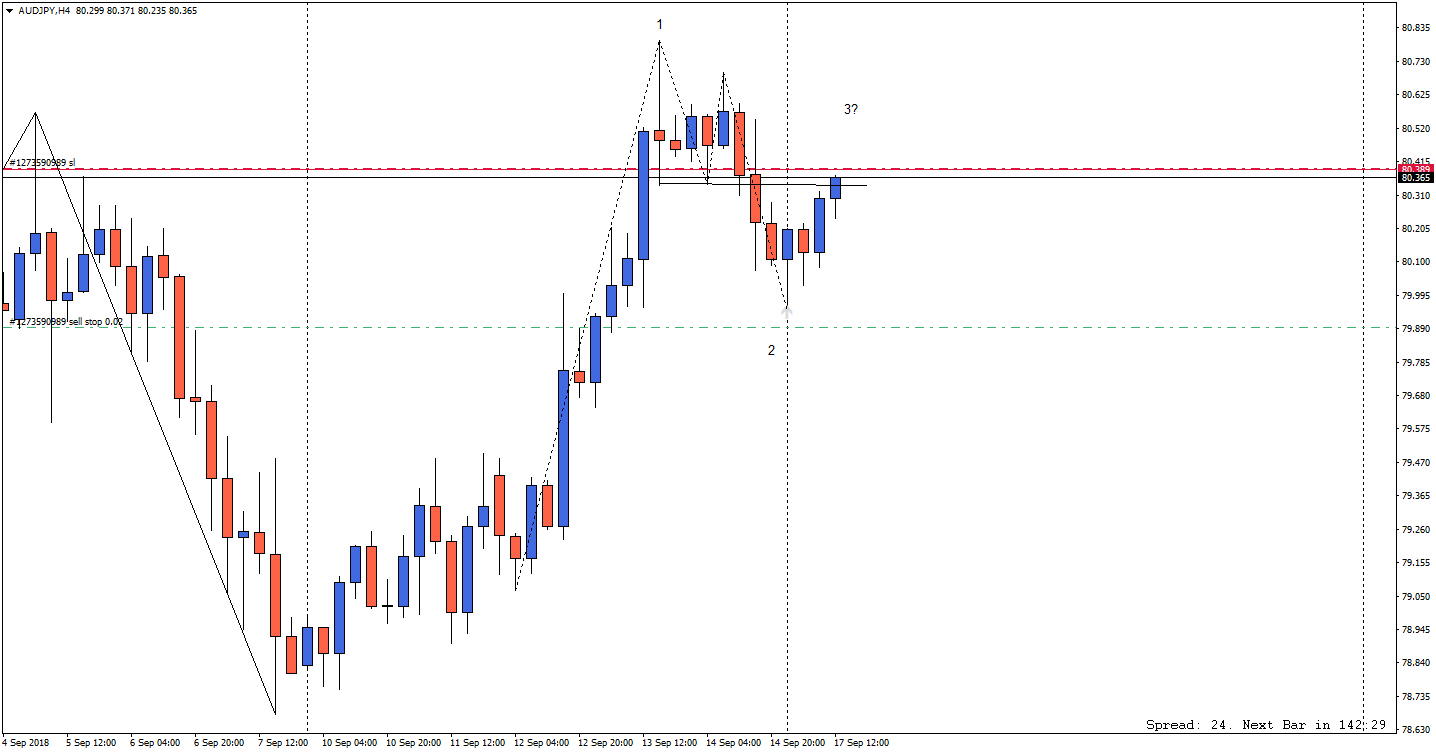1436x754 pixels.
Task: Click the 79.995 price scale label
Action: click(1414, 296)
